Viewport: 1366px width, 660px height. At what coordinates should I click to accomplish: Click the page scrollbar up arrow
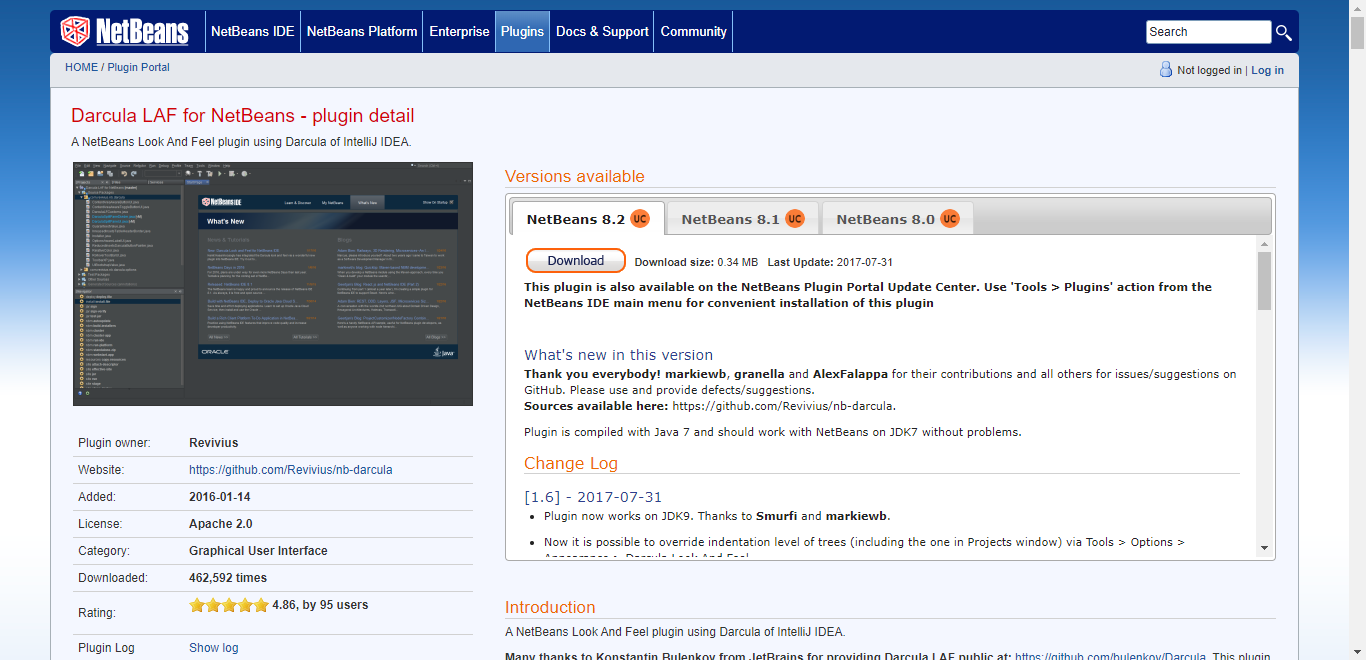1357,8
